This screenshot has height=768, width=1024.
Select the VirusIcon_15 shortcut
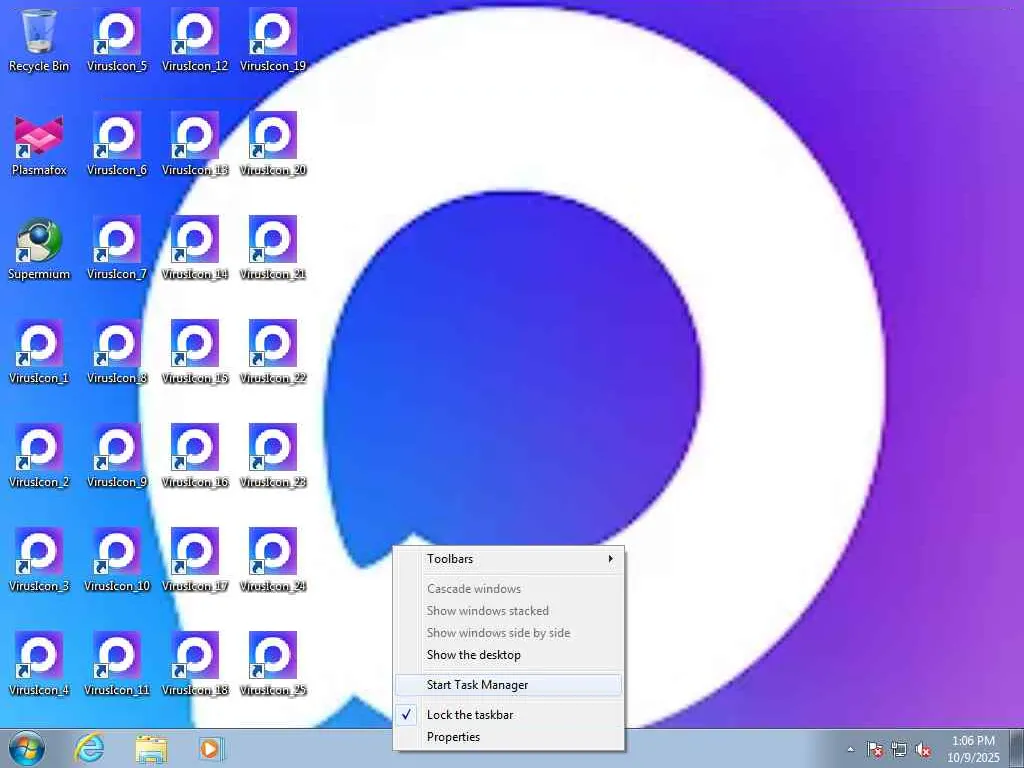point(195,351)
